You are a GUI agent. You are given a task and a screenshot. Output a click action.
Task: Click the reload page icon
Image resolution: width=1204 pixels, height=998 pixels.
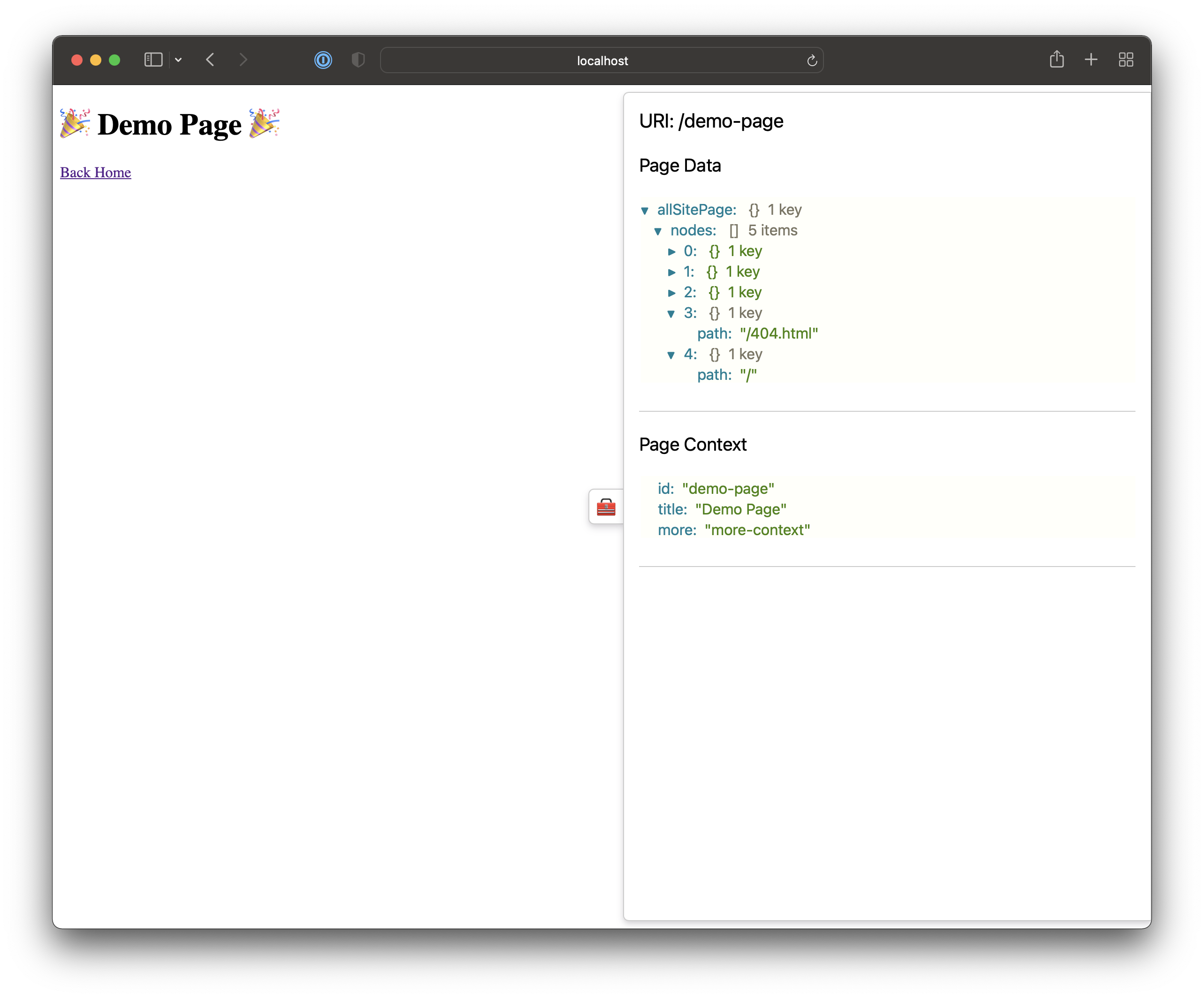[x=812, y=60]
